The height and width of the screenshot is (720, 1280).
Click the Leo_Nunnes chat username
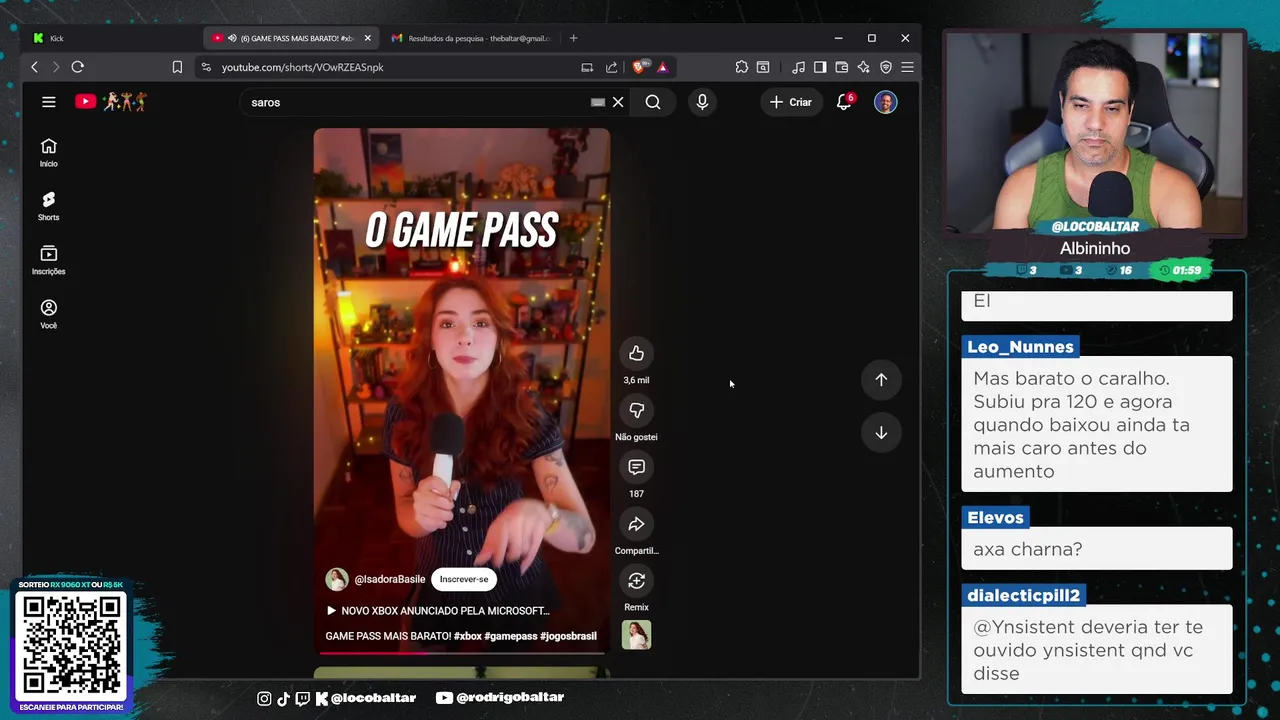tap(1020, 347)
